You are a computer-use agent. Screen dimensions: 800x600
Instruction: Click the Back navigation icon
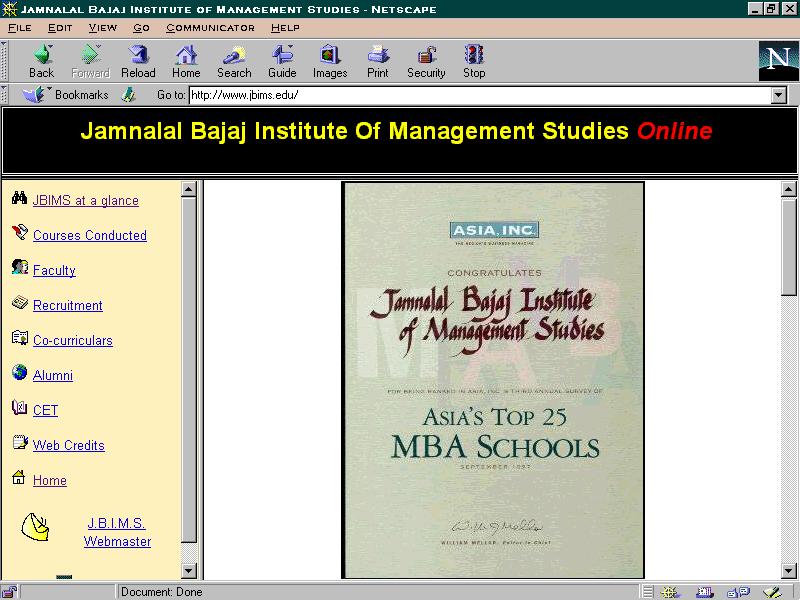[x=41, y=60]
